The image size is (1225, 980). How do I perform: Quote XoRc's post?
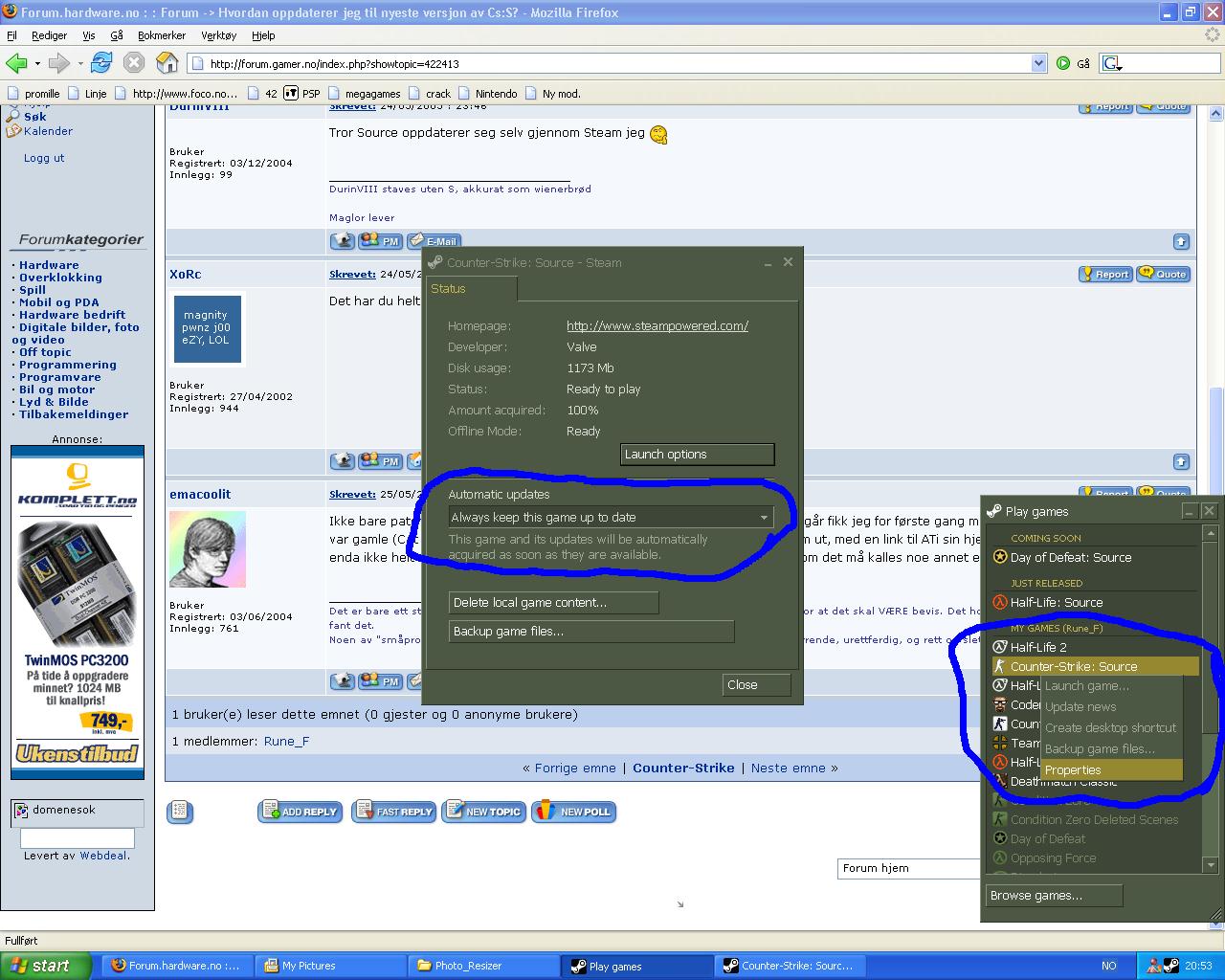click(x=1164, y=274)
